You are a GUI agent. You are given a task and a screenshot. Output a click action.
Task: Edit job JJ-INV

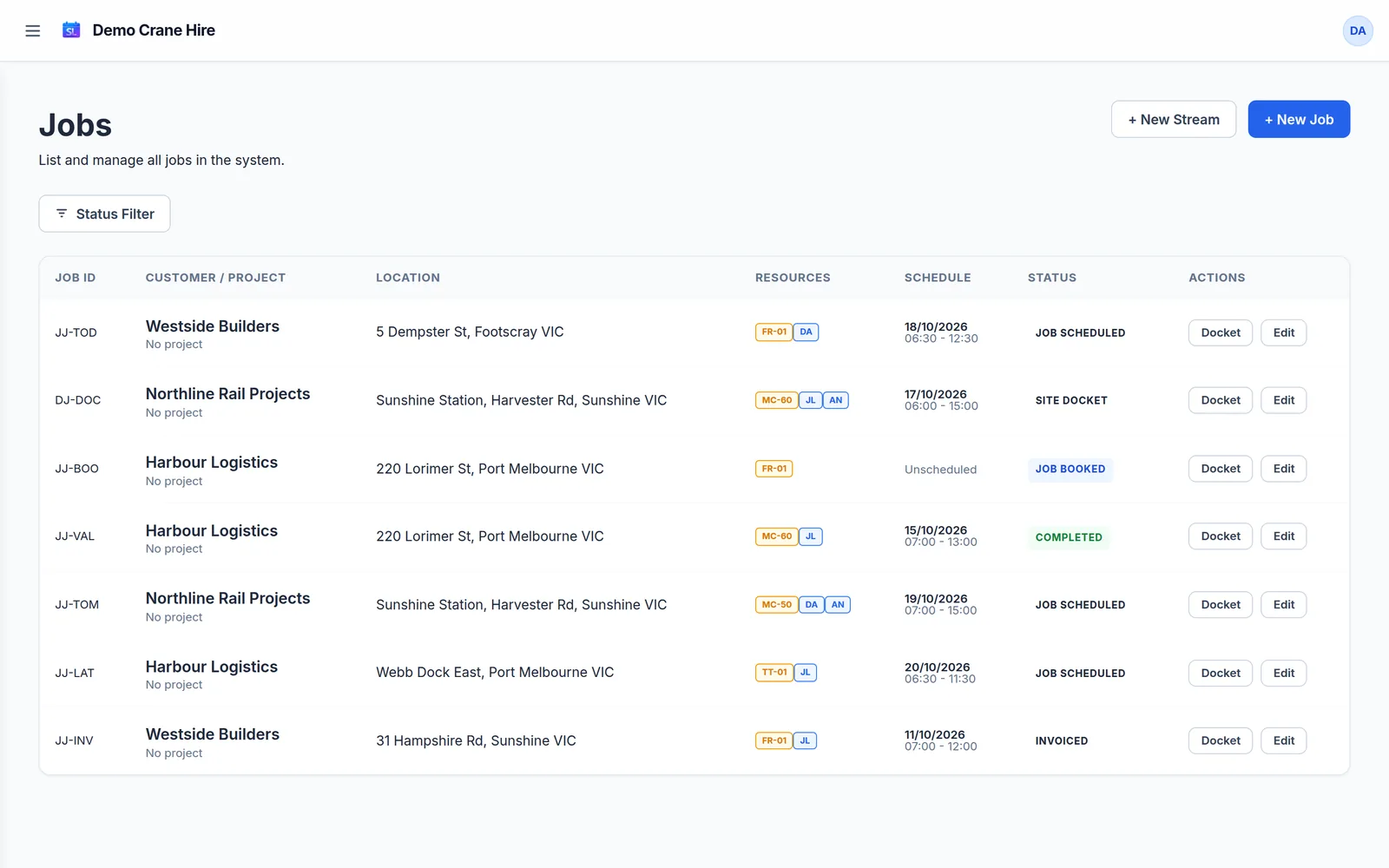(x=1284, y=740)
